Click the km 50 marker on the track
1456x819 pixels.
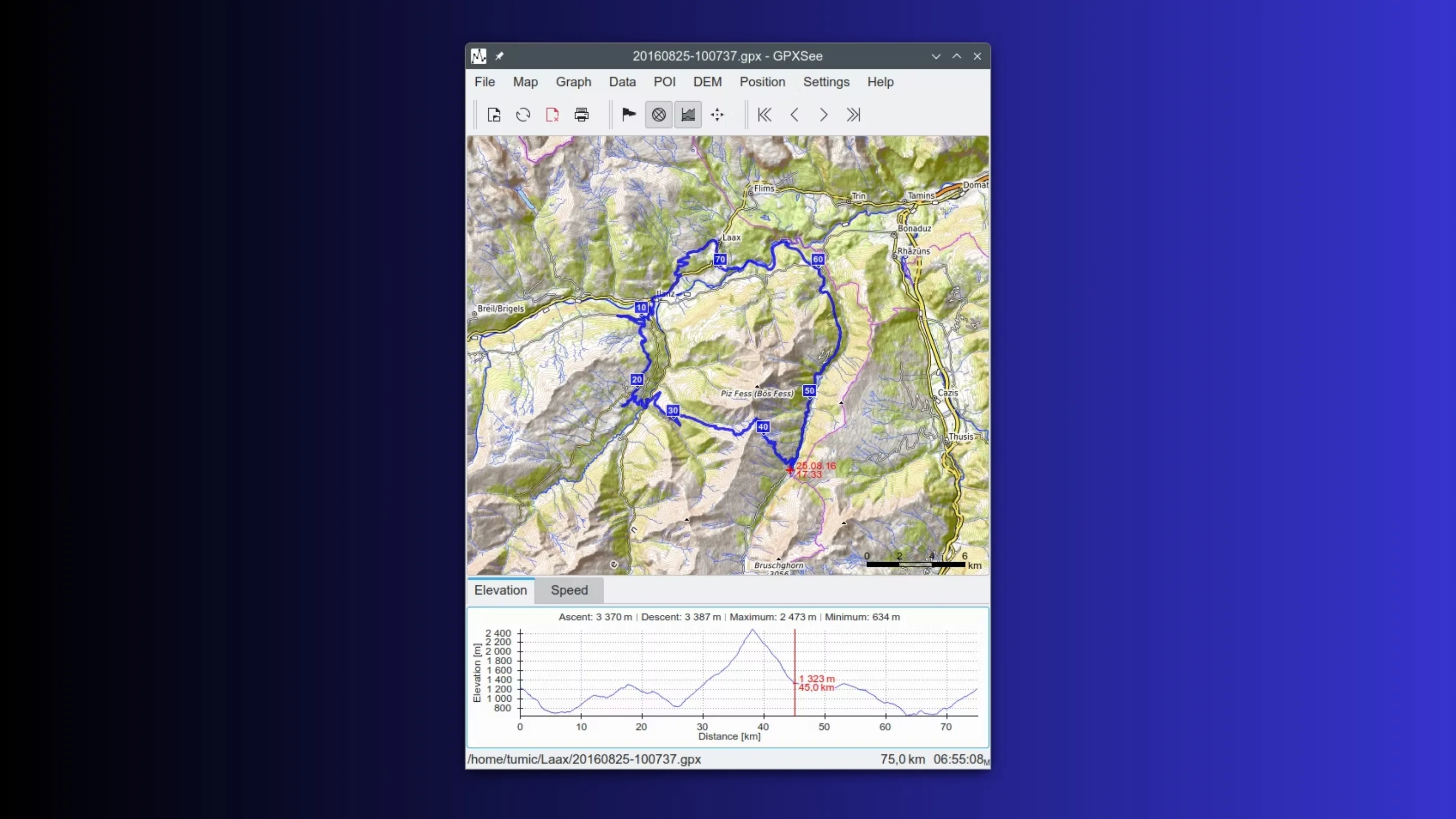809,391
